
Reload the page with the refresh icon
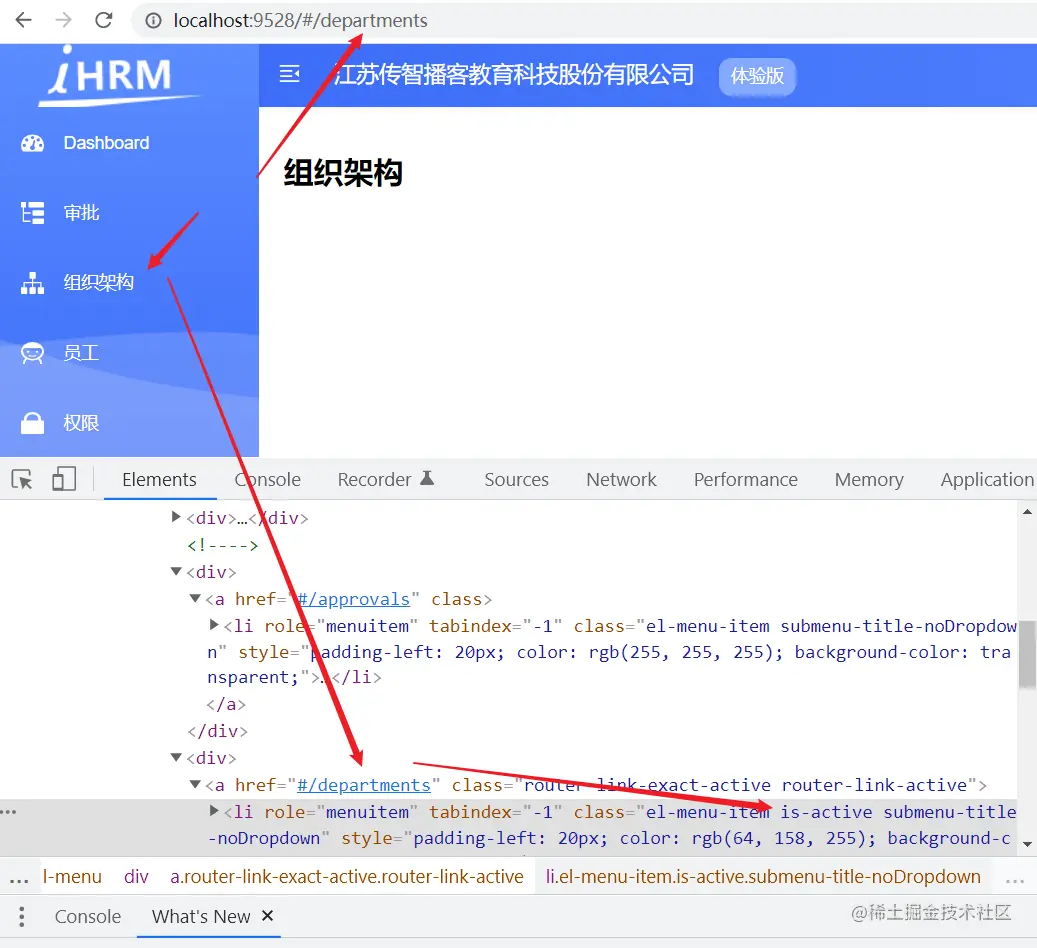pyautogui.click(x=104, y=21)
